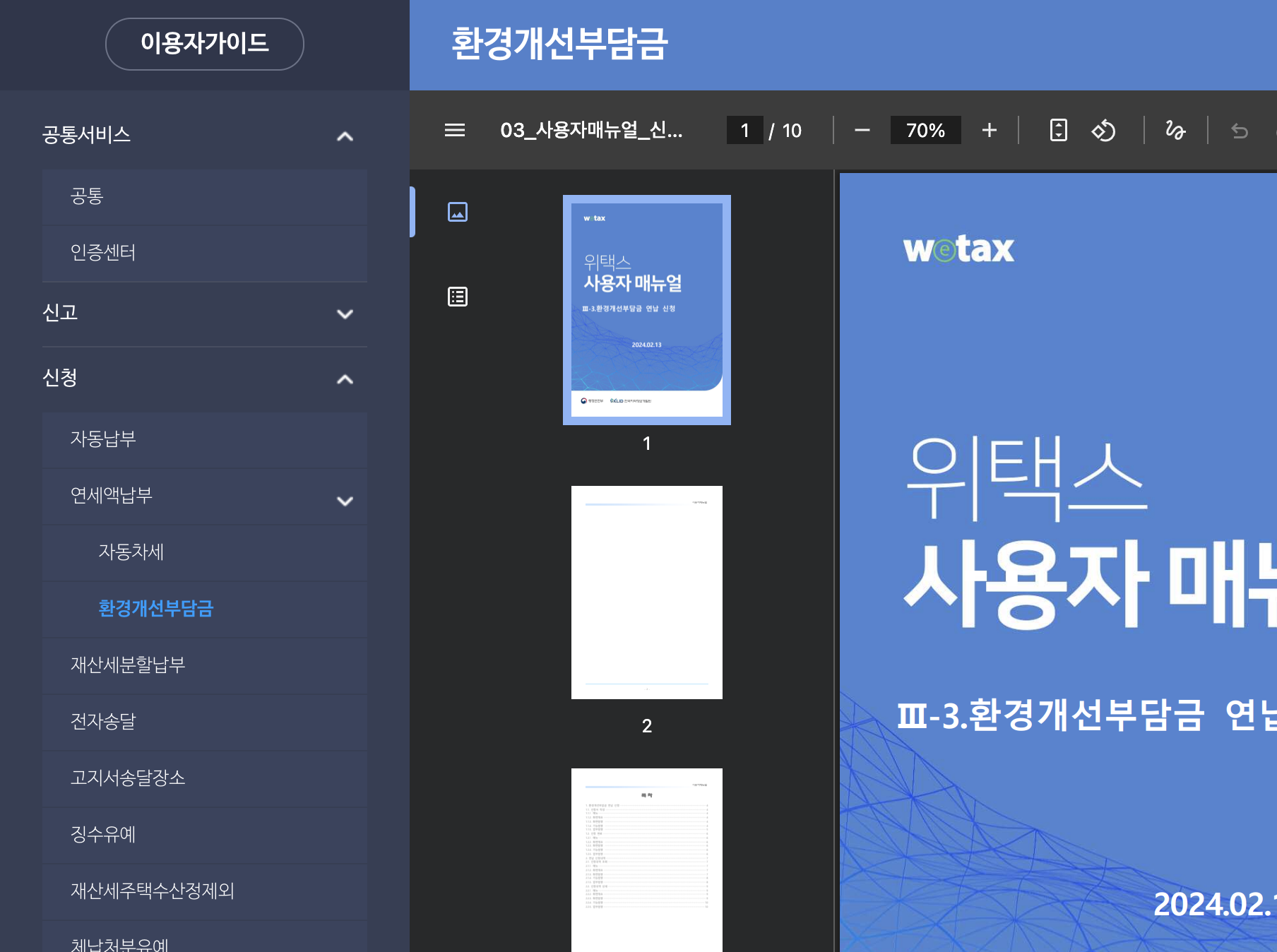
Task: Open 징수유예 guide
Action: [x=205, y=835]
